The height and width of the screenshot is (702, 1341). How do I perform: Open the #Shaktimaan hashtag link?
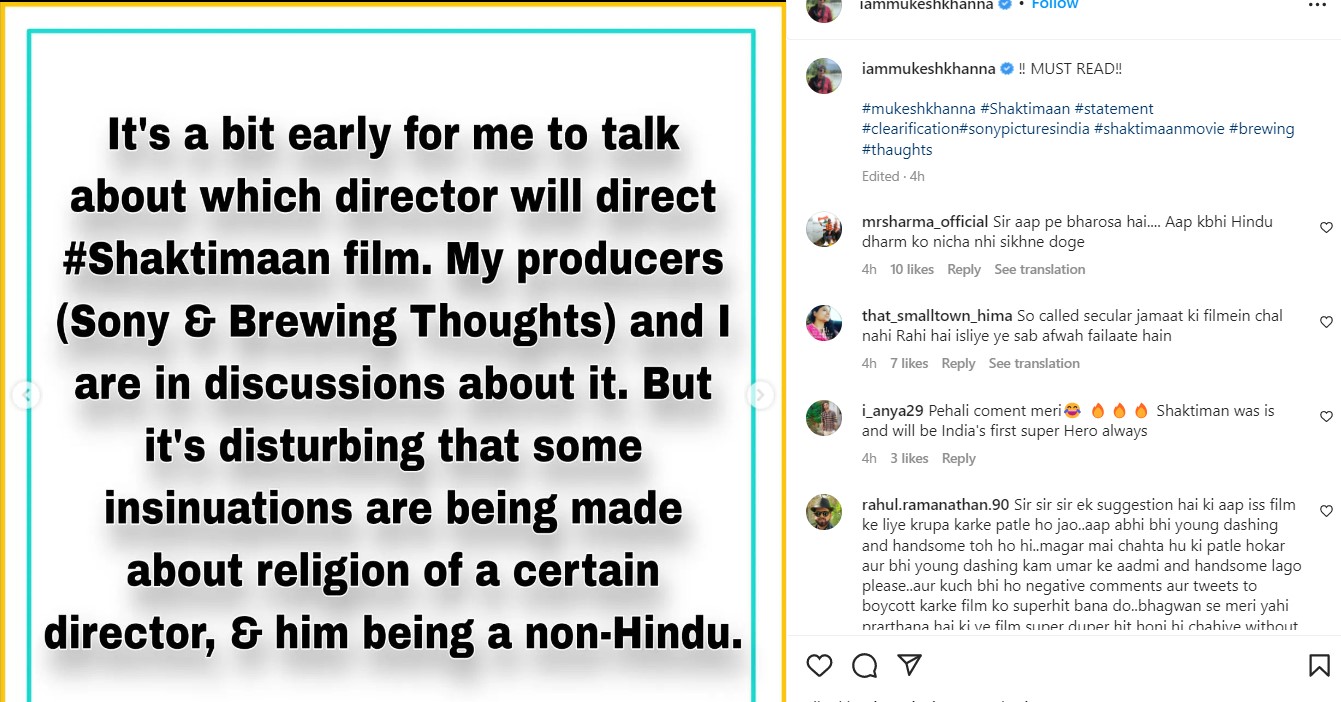pos(1025,108)
